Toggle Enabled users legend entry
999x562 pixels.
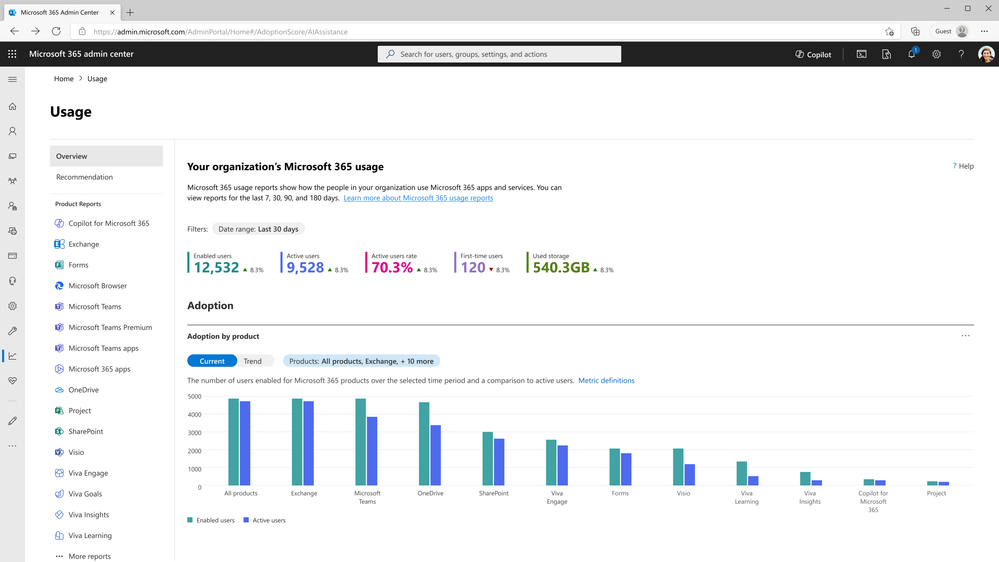pyautogui.click(x=211, y=521)
